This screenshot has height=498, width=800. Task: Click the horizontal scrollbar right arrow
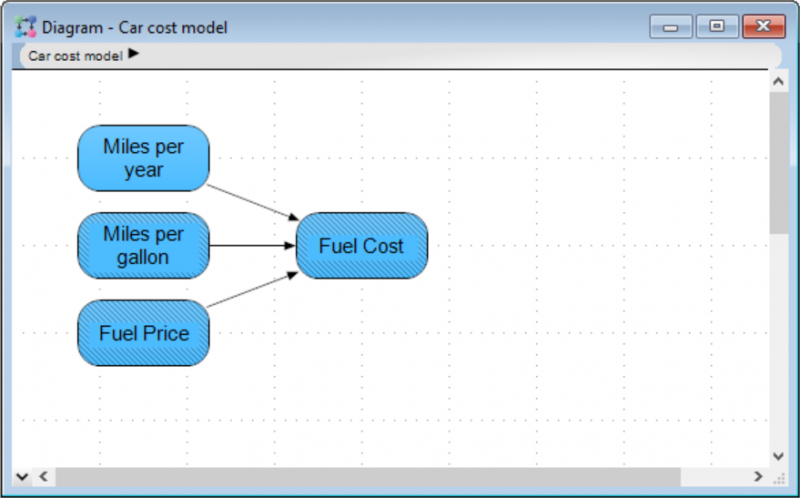point(758,476)
